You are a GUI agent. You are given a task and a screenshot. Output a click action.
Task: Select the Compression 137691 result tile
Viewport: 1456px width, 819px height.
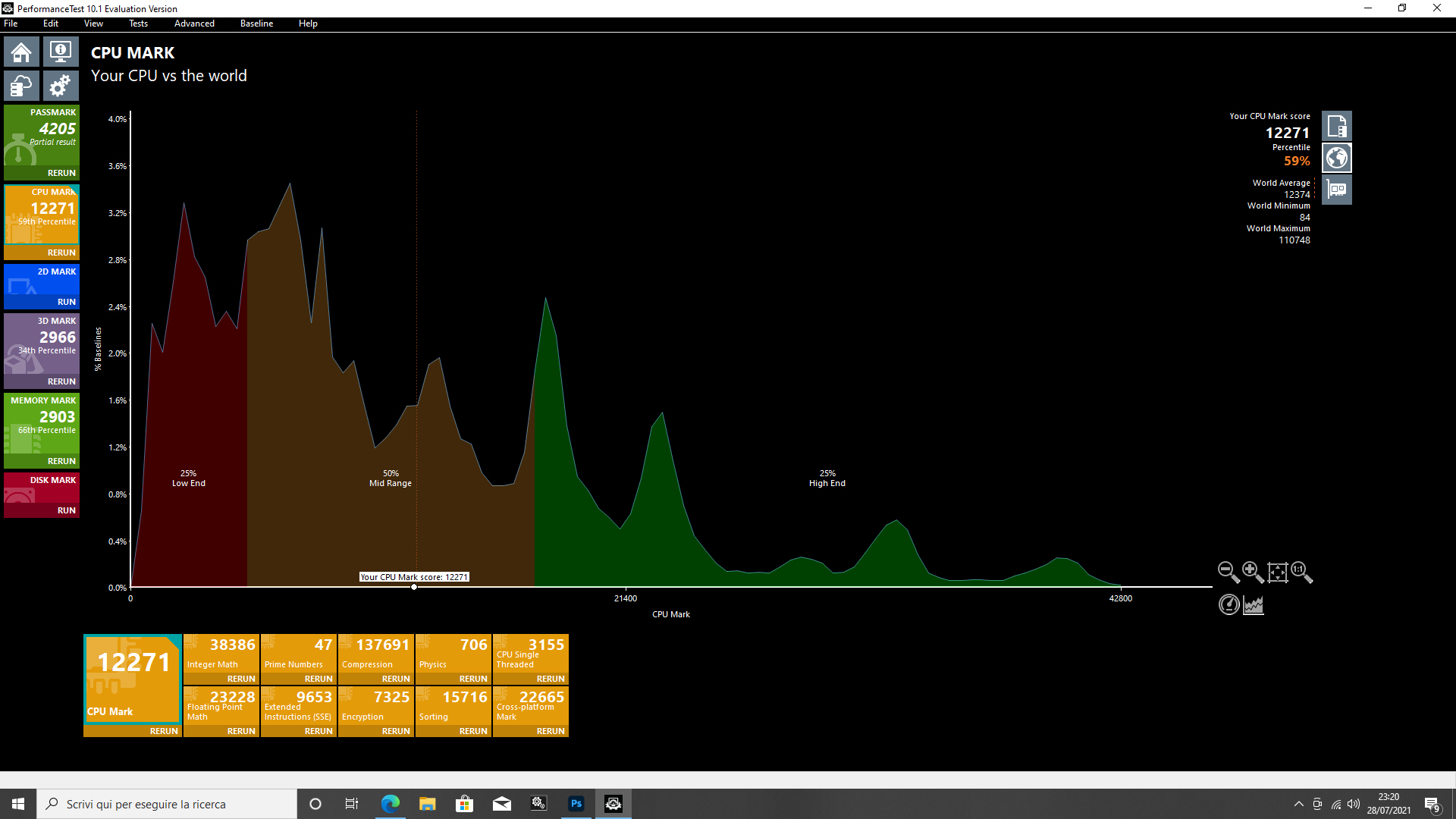tap(376, 654)
